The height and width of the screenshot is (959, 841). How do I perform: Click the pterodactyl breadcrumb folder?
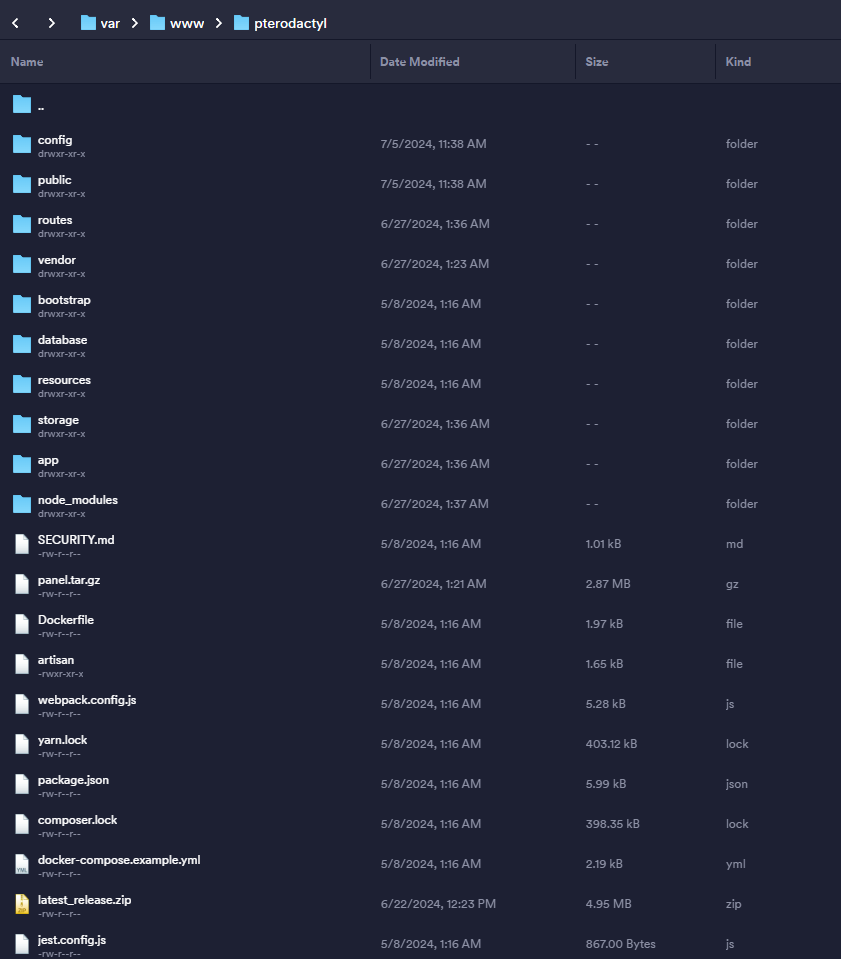point(281,23)
